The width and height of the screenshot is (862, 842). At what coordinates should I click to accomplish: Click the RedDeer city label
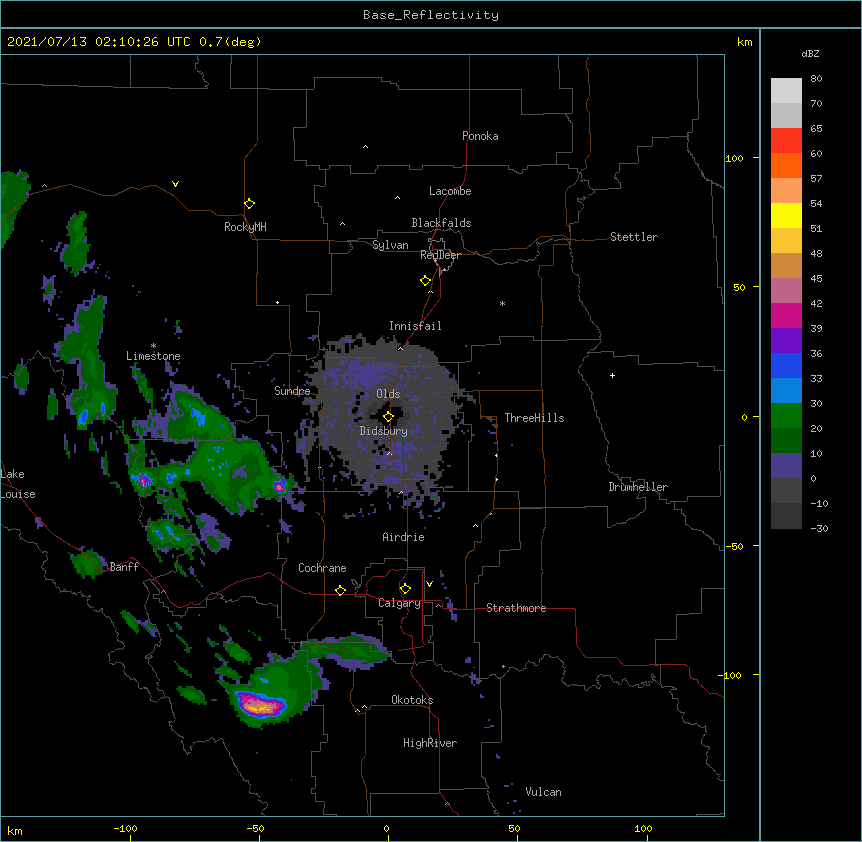click(440, 256)
